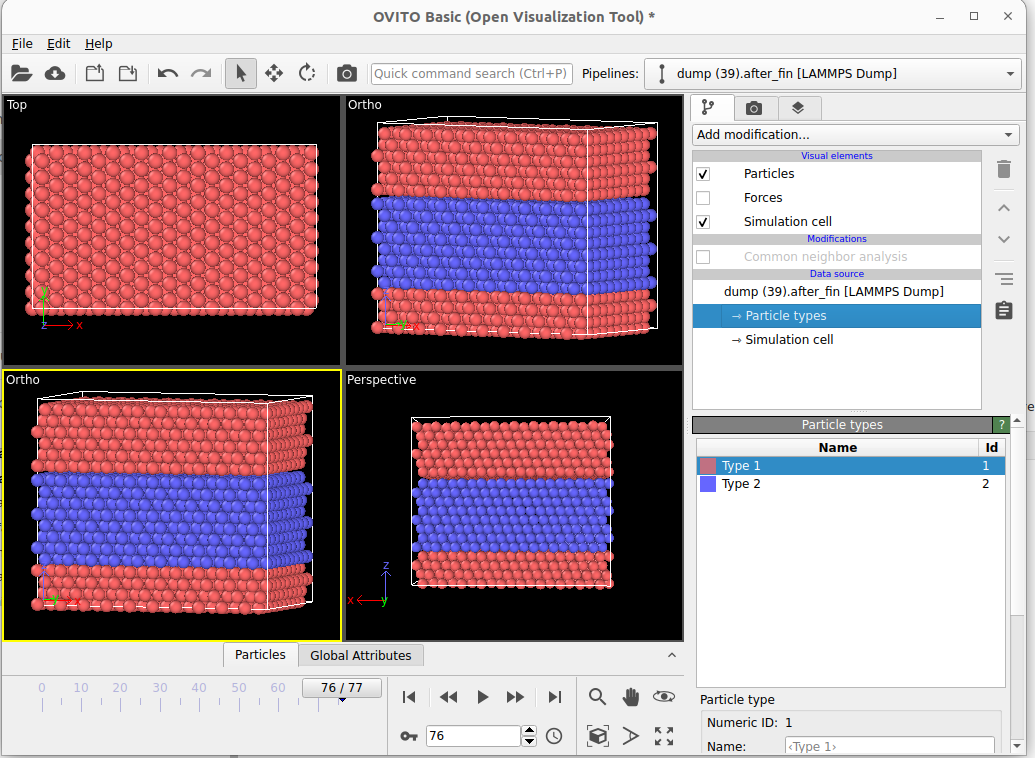Click the Top viewport caption label
Screen dimensions: 1035x758
click(17, 104)
